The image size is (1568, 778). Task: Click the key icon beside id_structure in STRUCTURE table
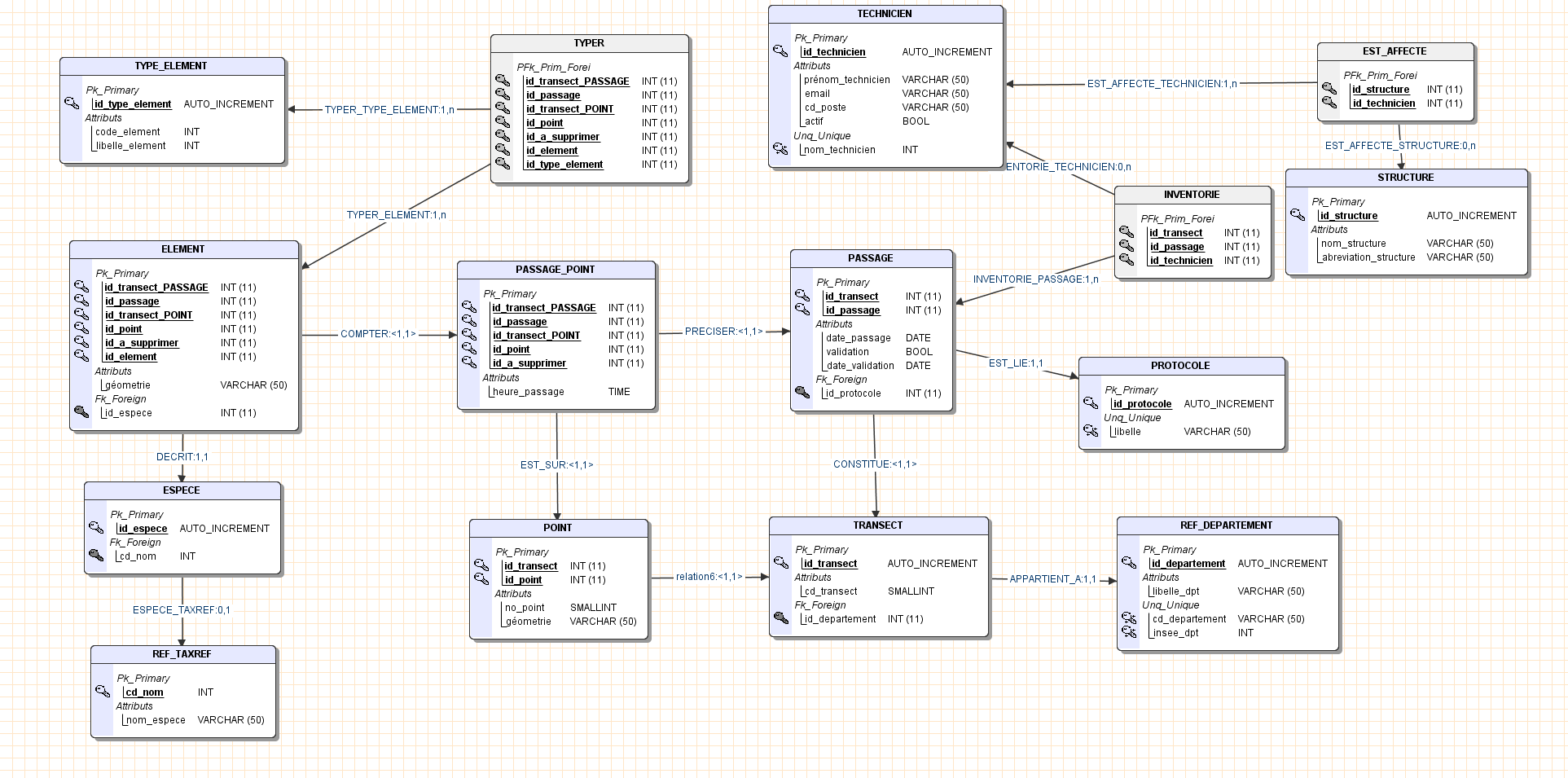1298,215
